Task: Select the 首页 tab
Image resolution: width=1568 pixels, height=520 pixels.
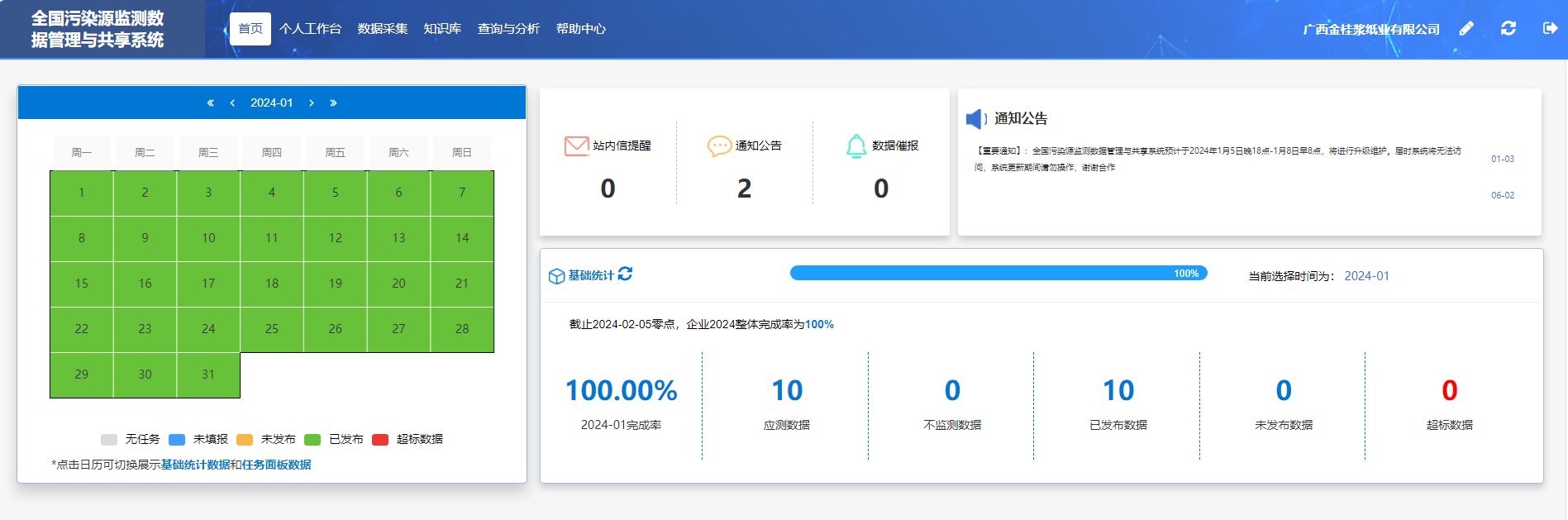Action: coord(250,29)
